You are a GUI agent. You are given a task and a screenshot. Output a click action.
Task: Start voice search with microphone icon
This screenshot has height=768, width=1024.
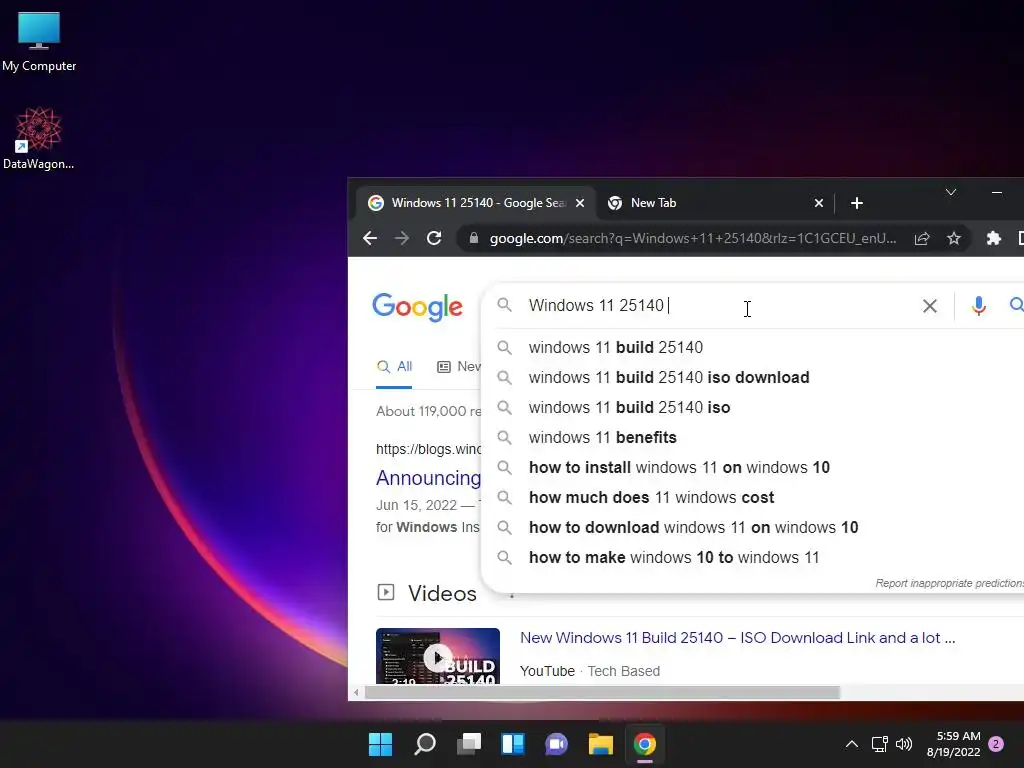(x=978, y=306)
